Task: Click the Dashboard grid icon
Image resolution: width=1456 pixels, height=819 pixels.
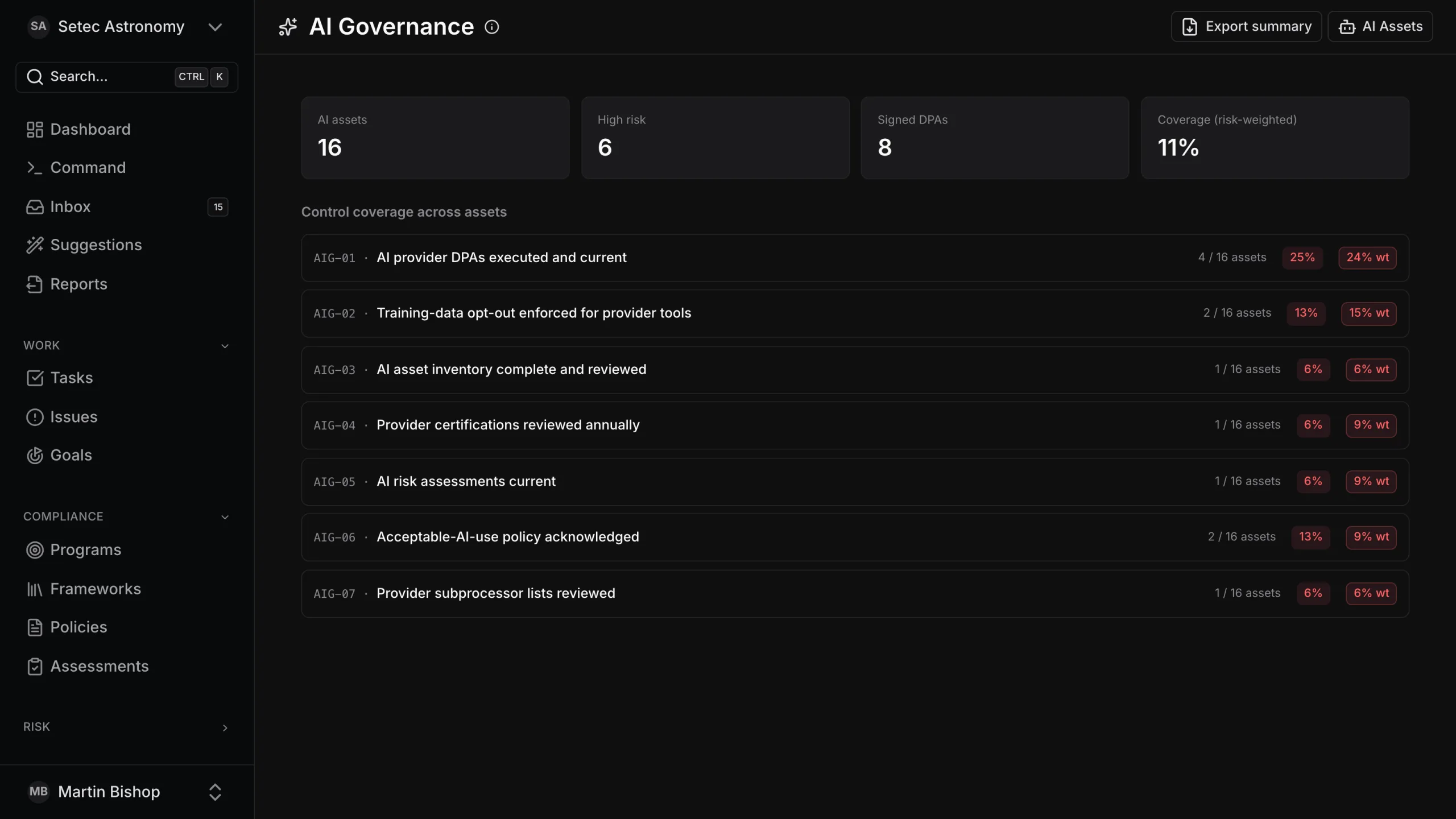Action: coord(35,130)
